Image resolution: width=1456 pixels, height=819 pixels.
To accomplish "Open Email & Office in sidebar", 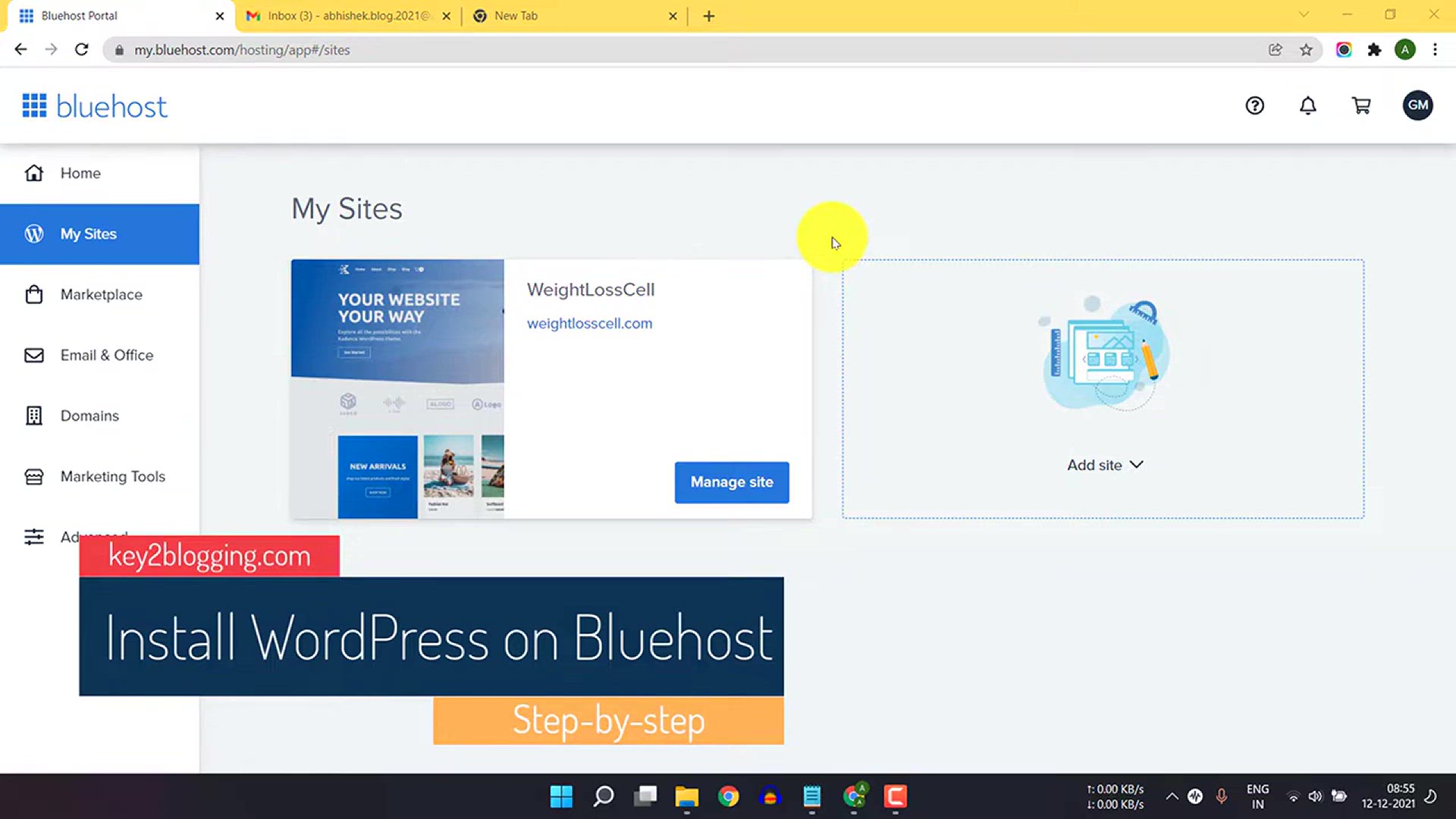I will pos(99,355).
